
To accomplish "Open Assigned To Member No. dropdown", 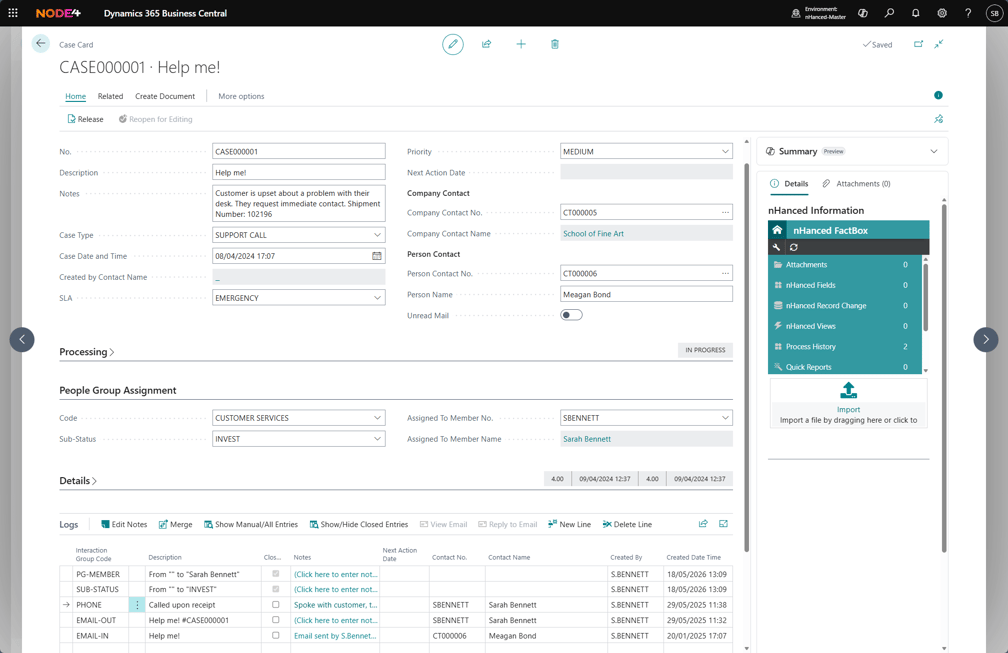I will (x=725, y=418).
